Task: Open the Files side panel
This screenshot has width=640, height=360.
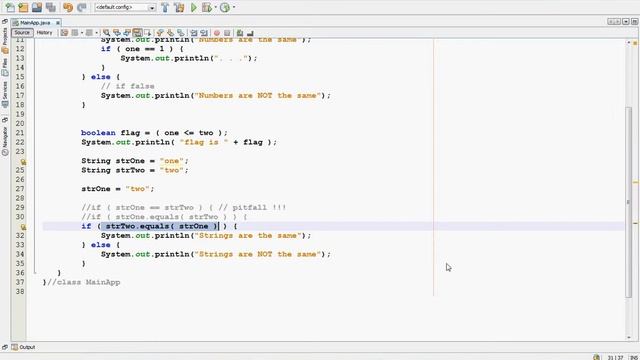Action: click(x=5, y=67)
